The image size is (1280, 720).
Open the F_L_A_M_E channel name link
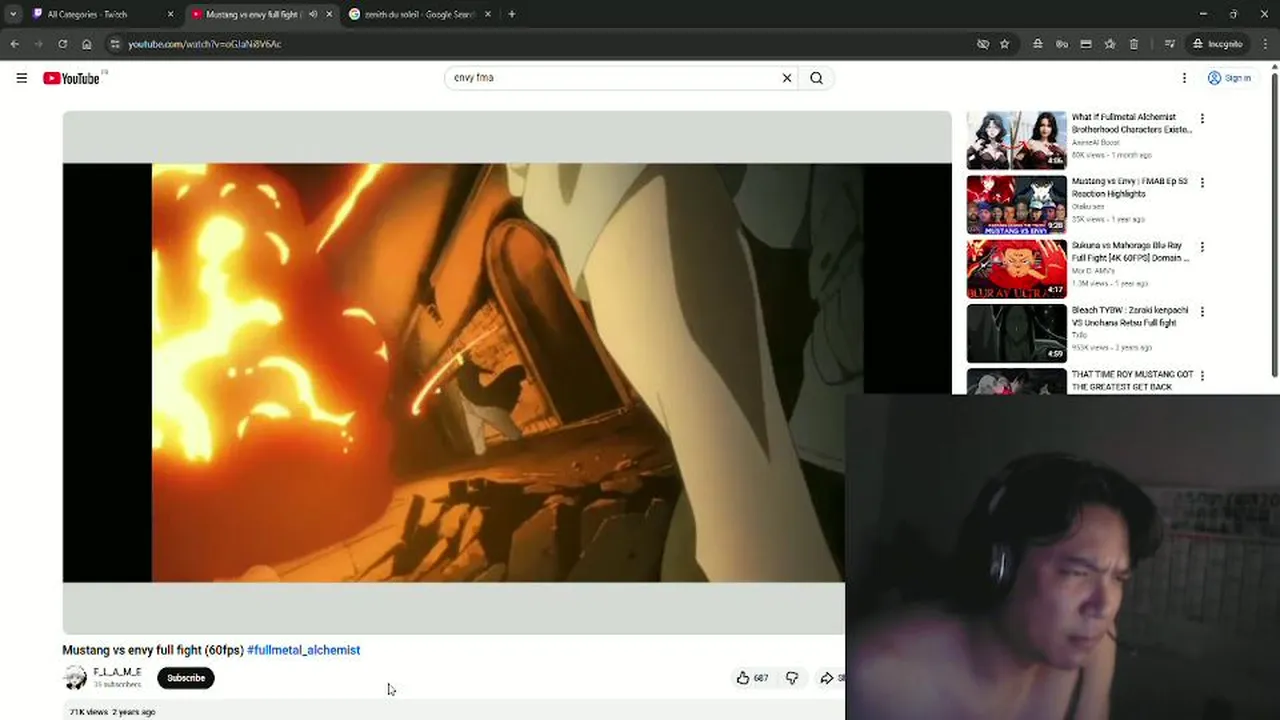(x=117, y=672)
